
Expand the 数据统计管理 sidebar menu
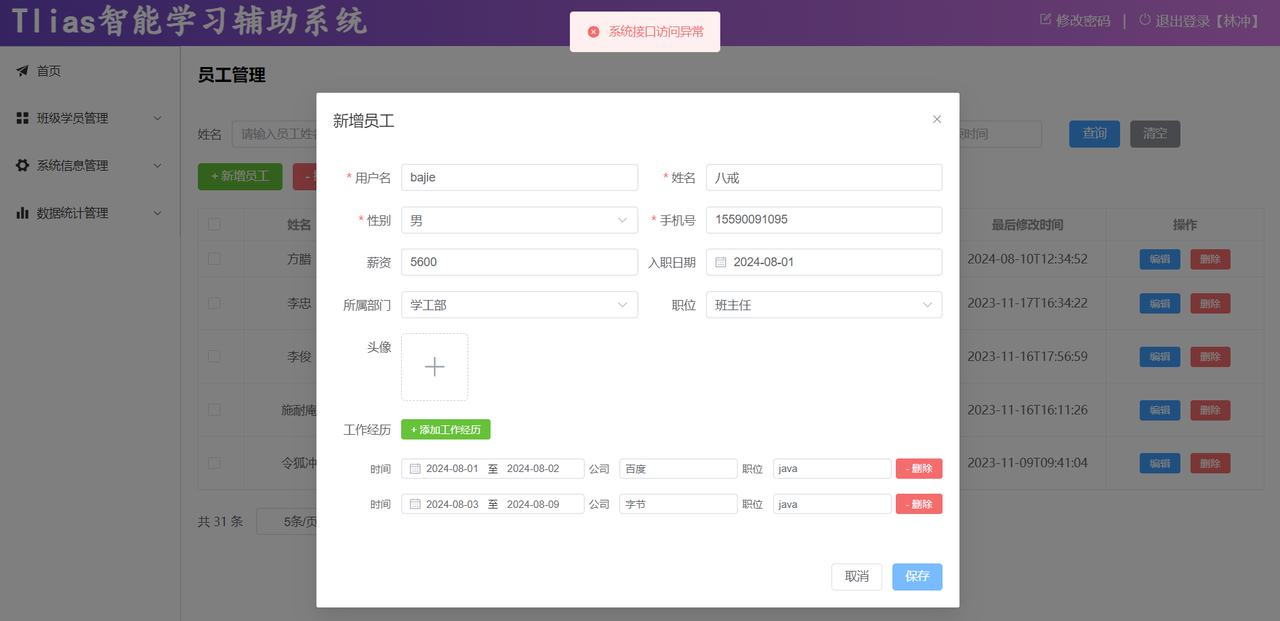point(157,213)
